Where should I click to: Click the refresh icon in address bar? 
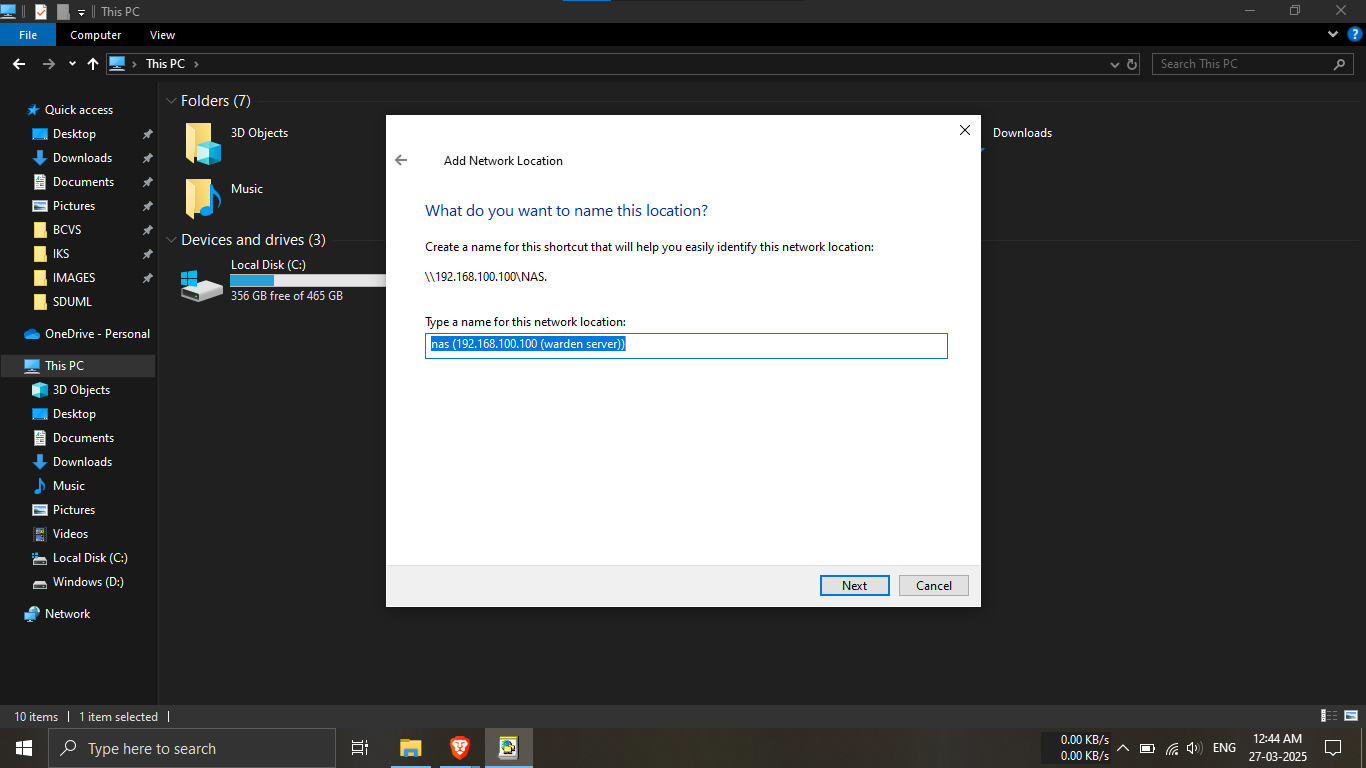(x=1132, y=64)
